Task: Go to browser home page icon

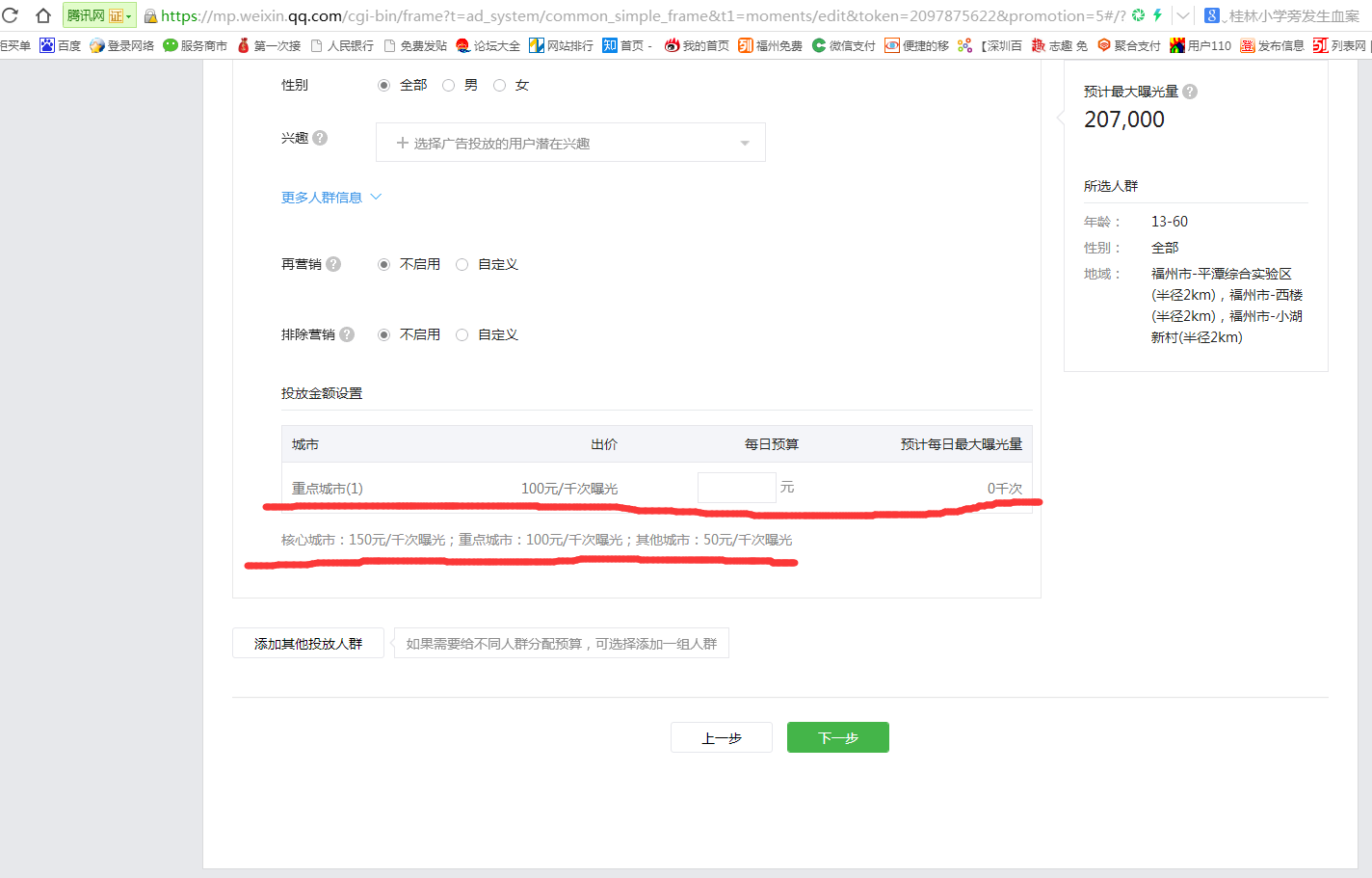Action: click(42, 15)
